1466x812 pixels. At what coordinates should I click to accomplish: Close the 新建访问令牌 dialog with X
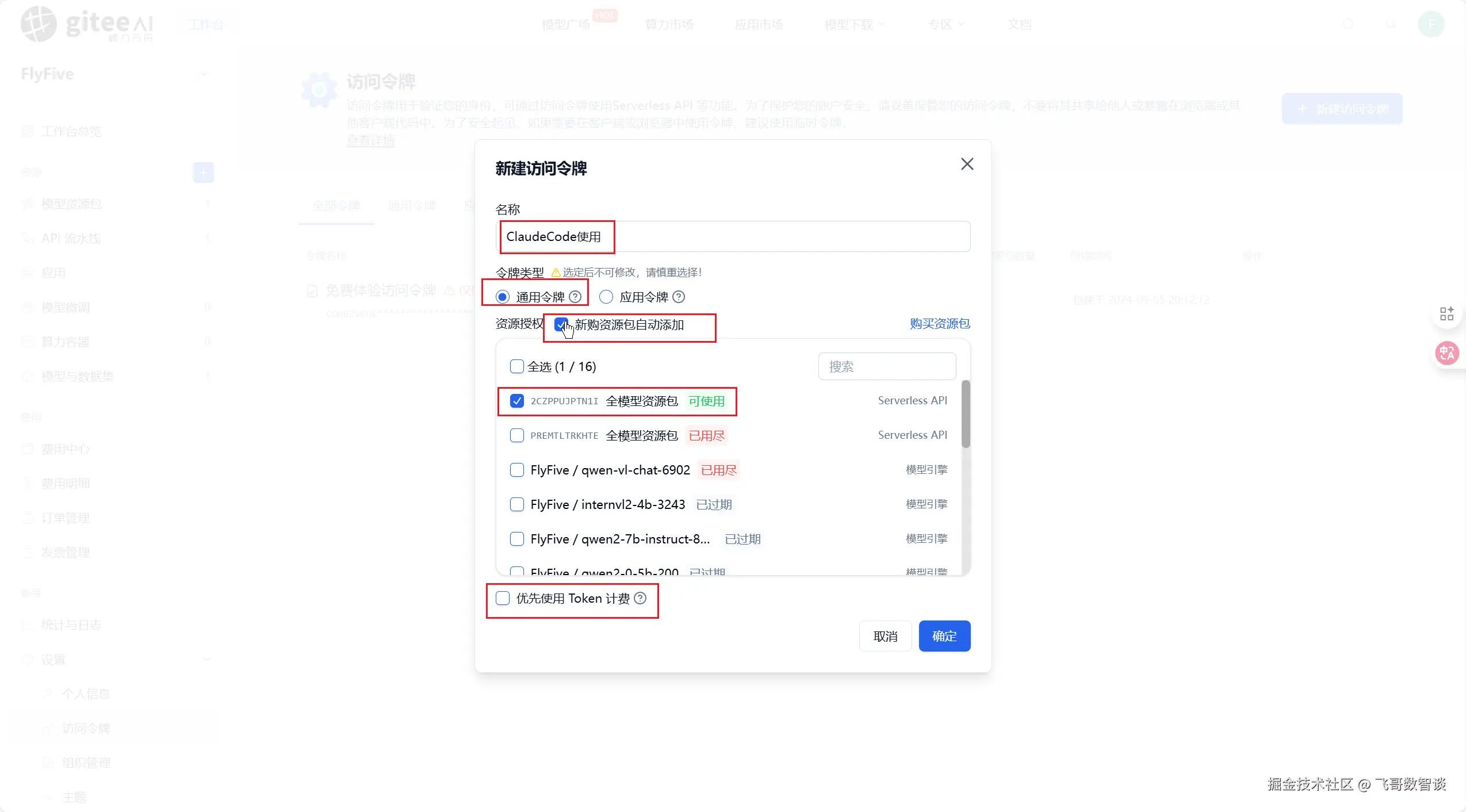point(967,164)
